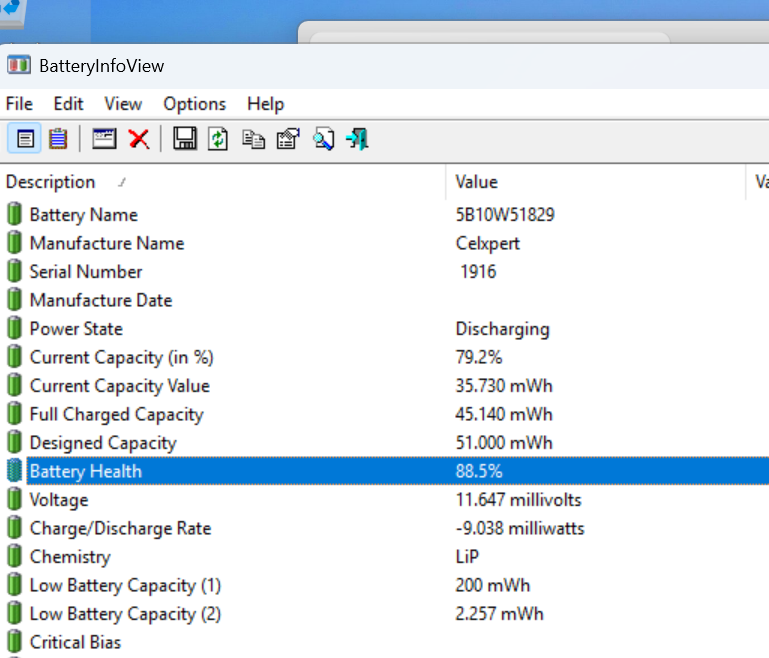Select the highlighted Battery Health row text

86,471
